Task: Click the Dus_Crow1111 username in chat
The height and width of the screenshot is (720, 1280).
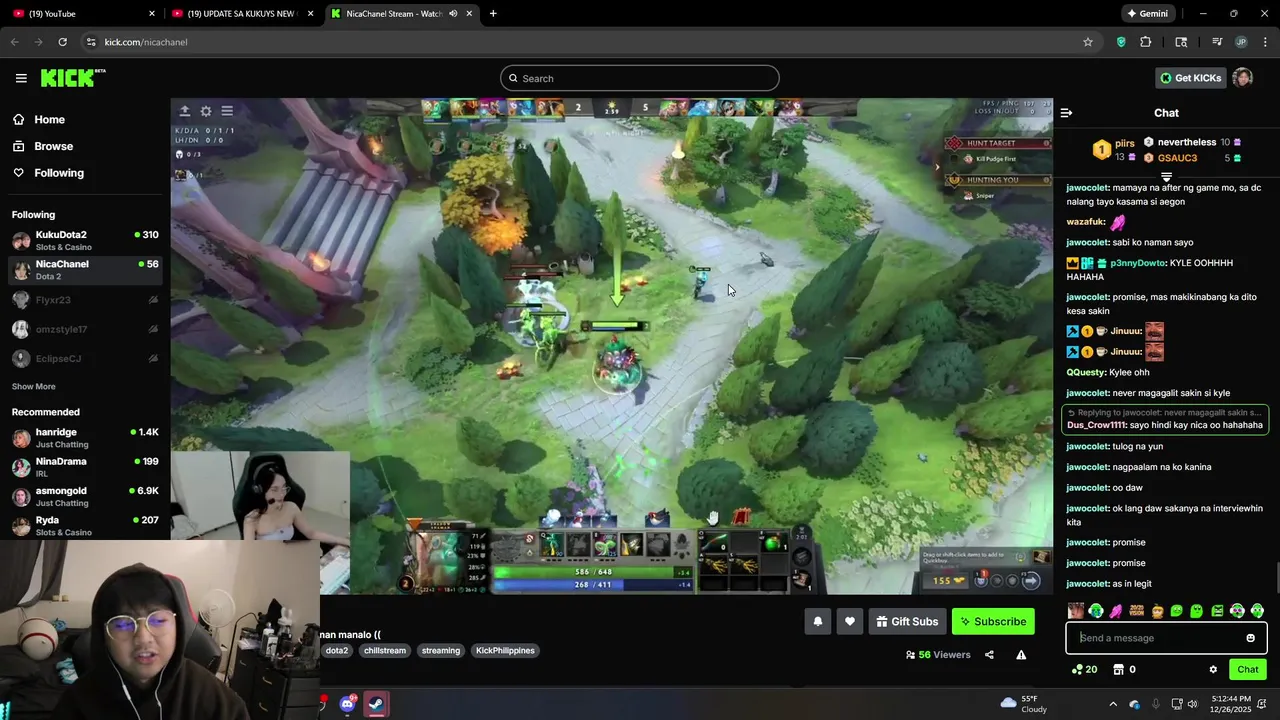Action: pyautogui.click(x=1096, y=425)
